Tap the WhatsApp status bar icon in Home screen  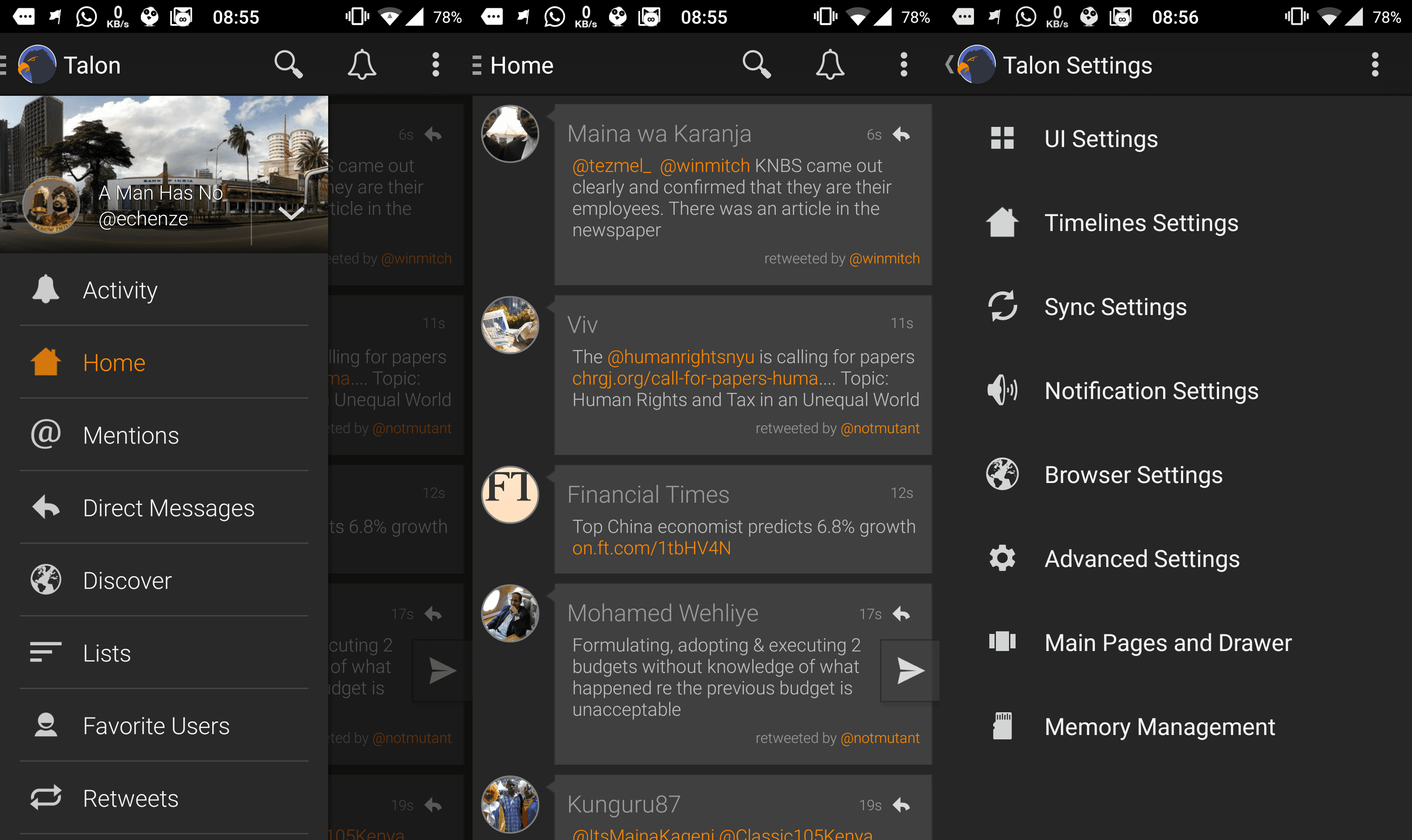click(554, 17)
